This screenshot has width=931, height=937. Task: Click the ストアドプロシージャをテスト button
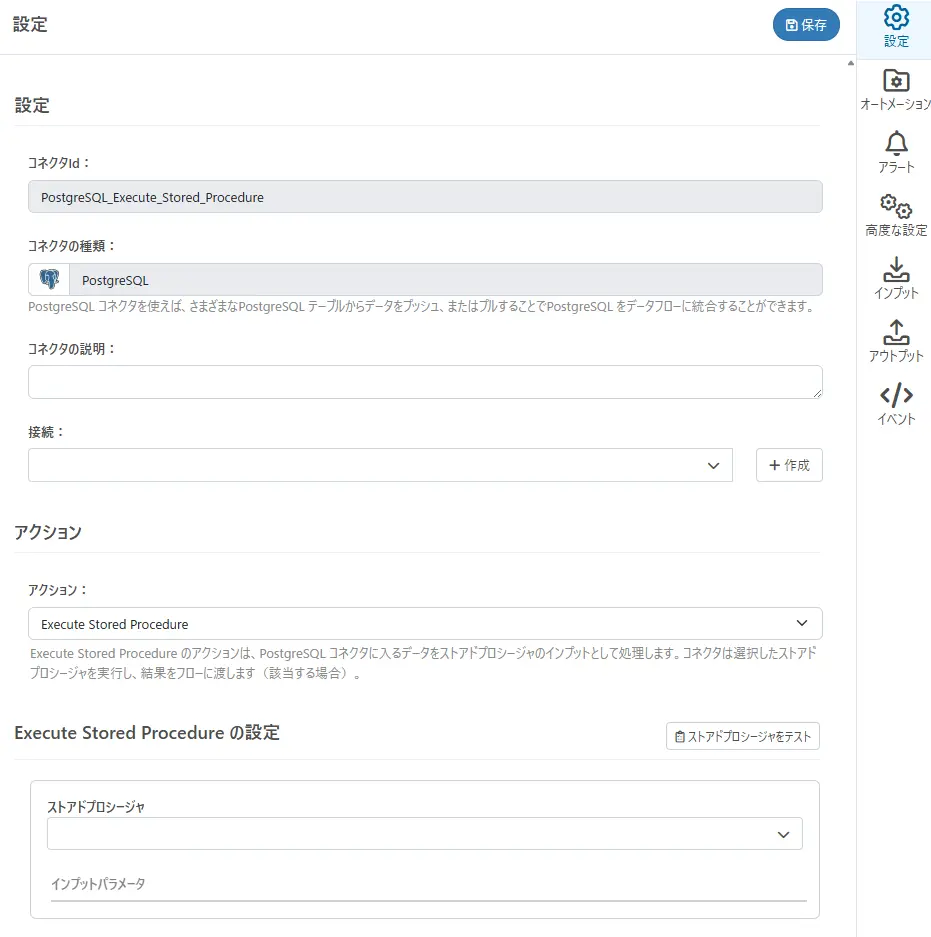tap(743, 736)
